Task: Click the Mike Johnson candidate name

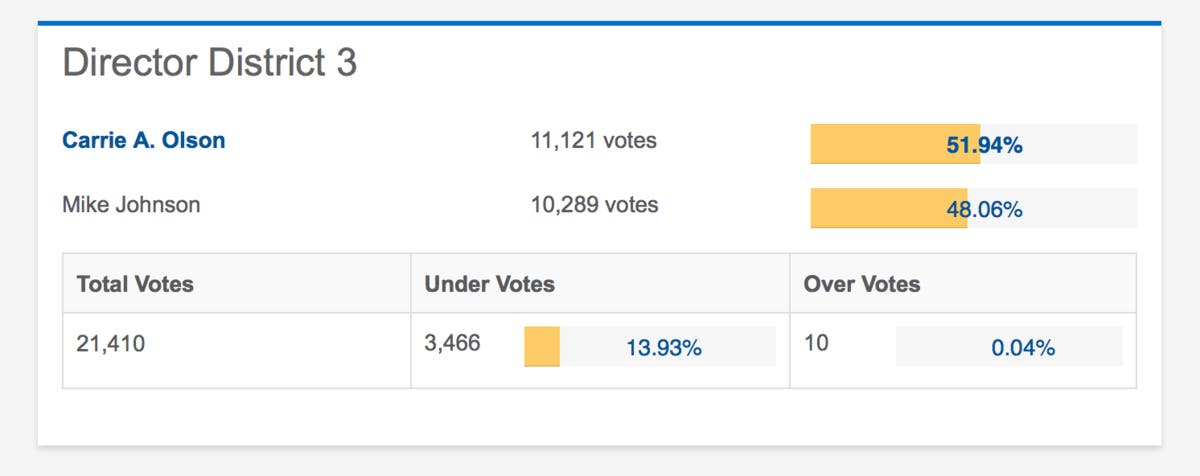Action: pyautogui.click(x=131, y=205)
